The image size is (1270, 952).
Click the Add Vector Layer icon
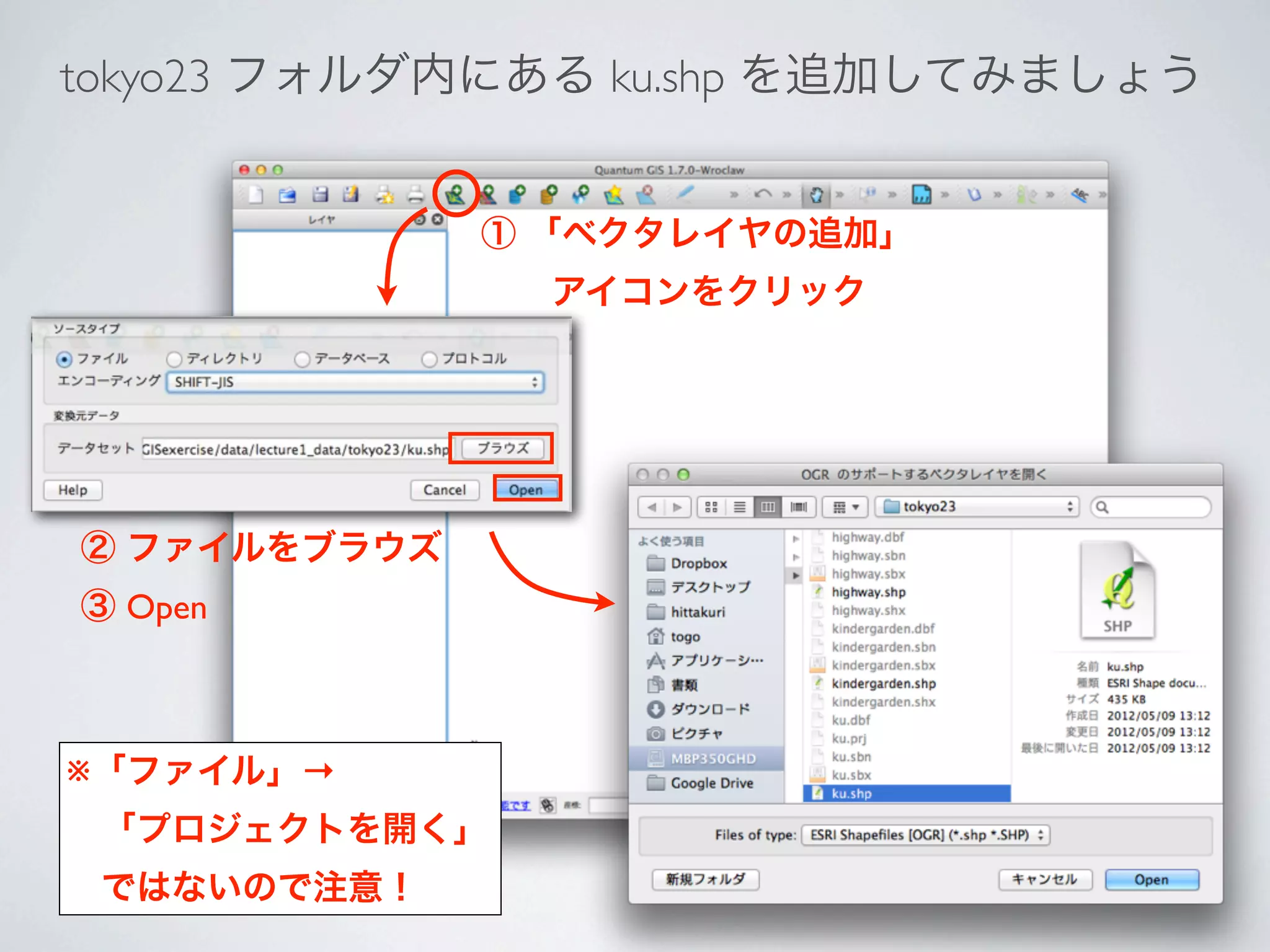pos(455,195)
